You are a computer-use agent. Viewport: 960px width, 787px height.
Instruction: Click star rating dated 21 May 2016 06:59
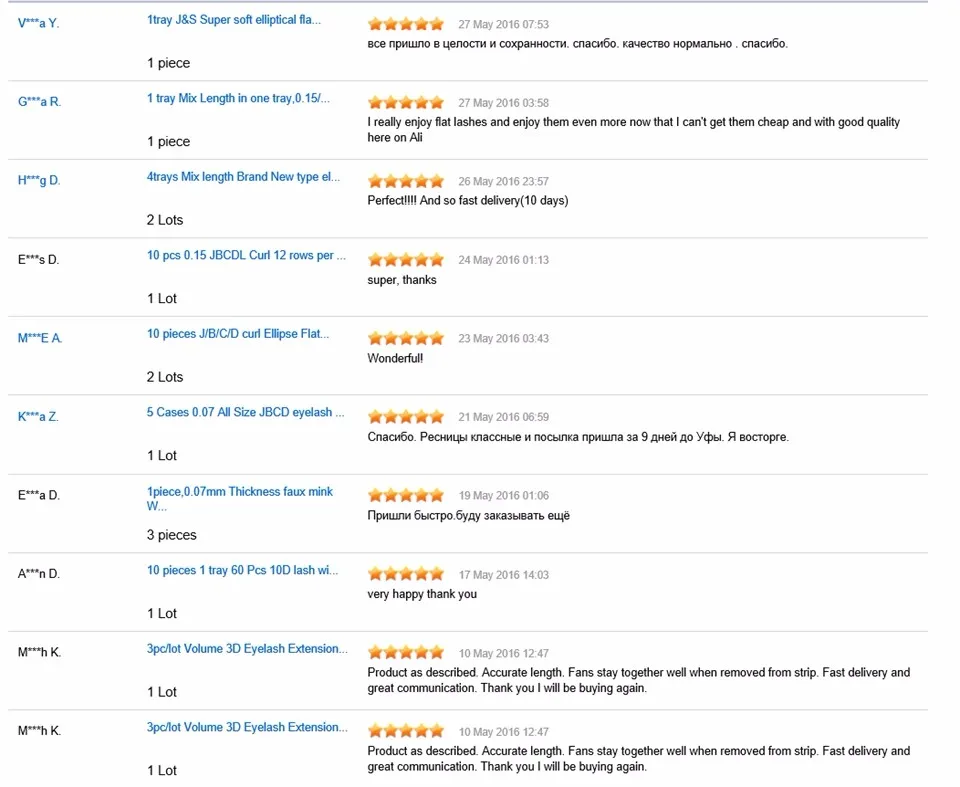406,416
